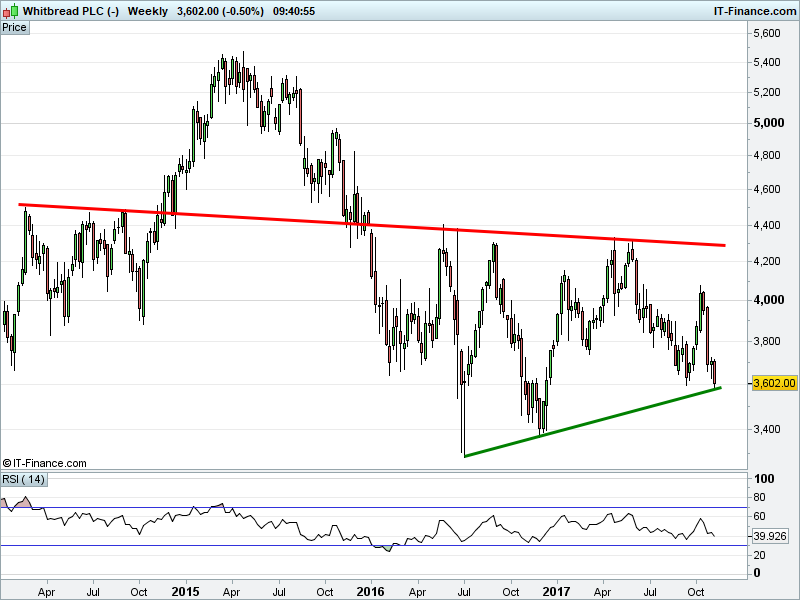Image resolution: width=800 pixels, height=600 pixels.
Task: Click the Whitbread PLC (-) title text
Action: (x=70, y=11)
